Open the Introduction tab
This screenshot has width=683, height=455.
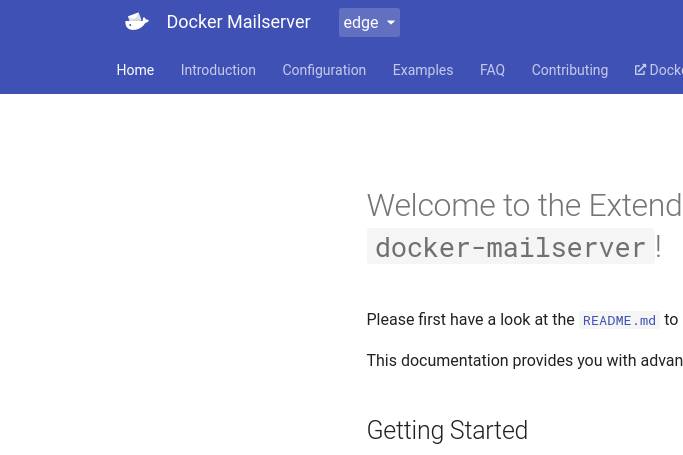point(218,70)
